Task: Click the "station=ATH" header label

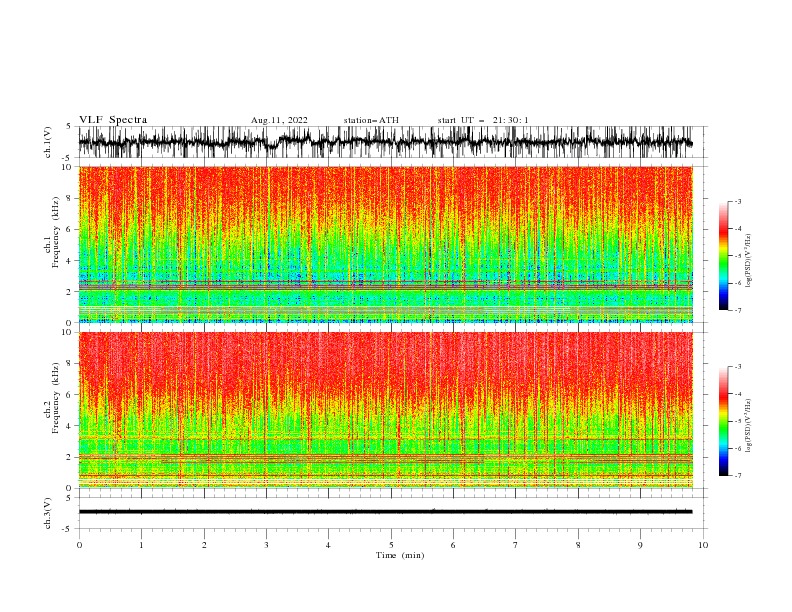Action: click(371, 120)
